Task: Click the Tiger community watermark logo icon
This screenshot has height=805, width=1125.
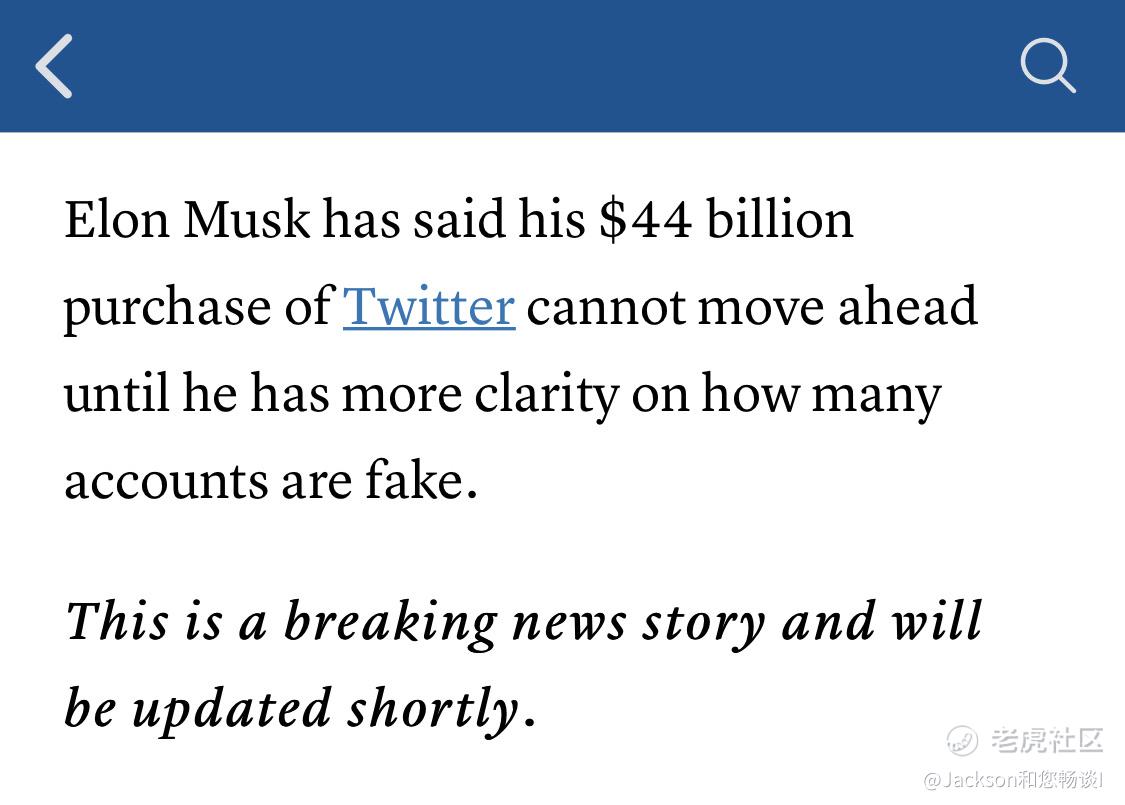Action: [961, 740]
